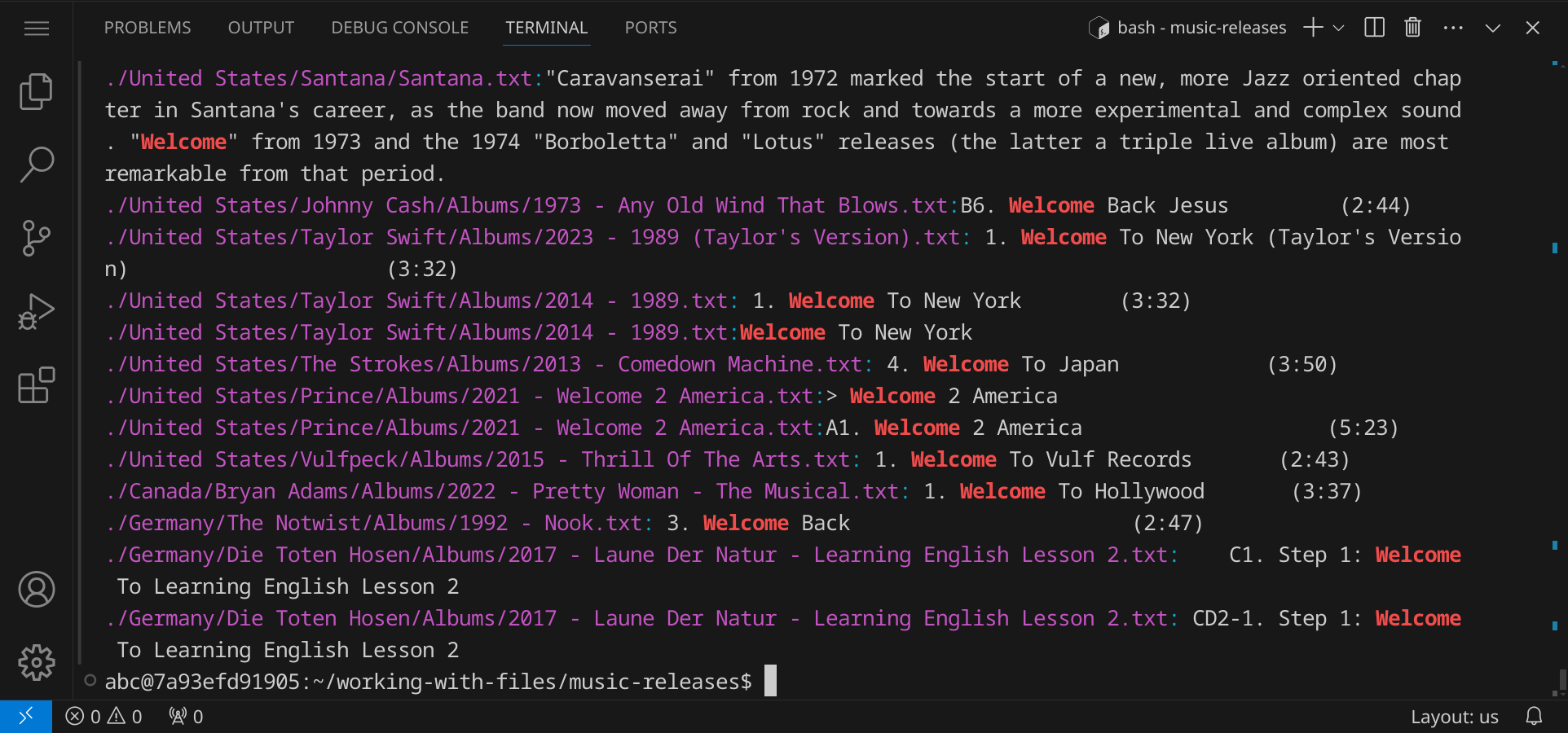
Task: Open the Explorer view in activity bar
Action: click(x=36, y=91)
